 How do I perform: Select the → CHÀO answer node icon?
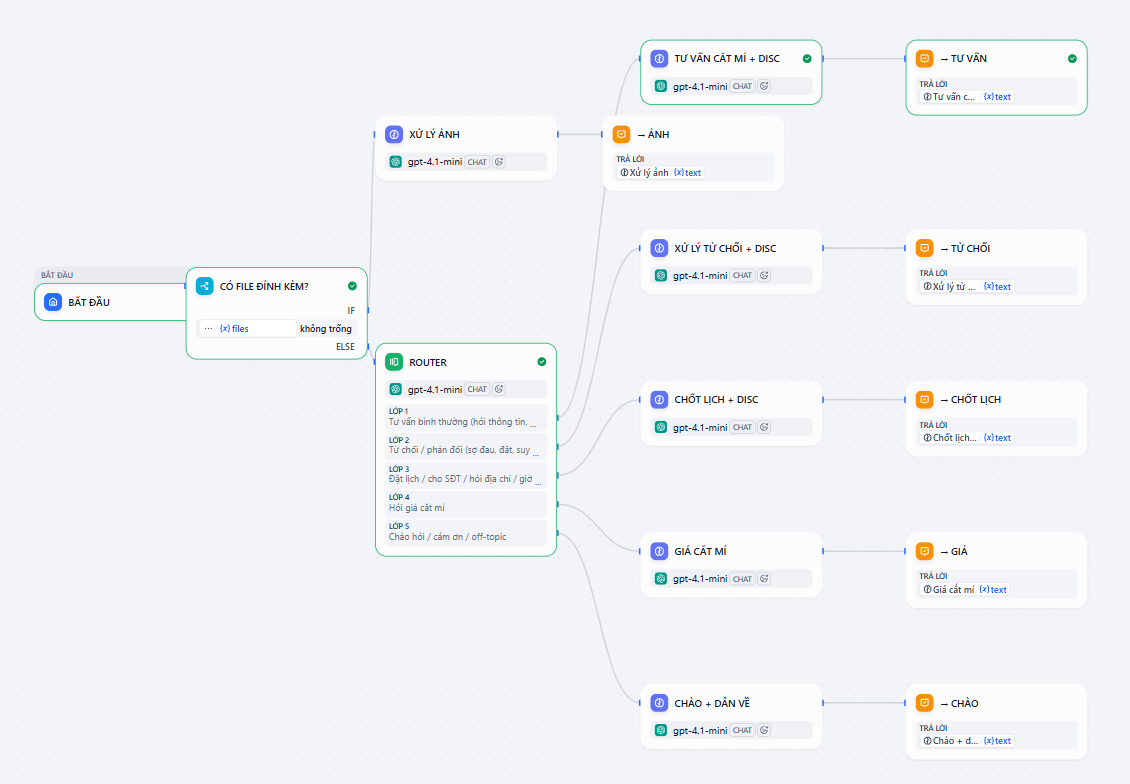[923, 702]
